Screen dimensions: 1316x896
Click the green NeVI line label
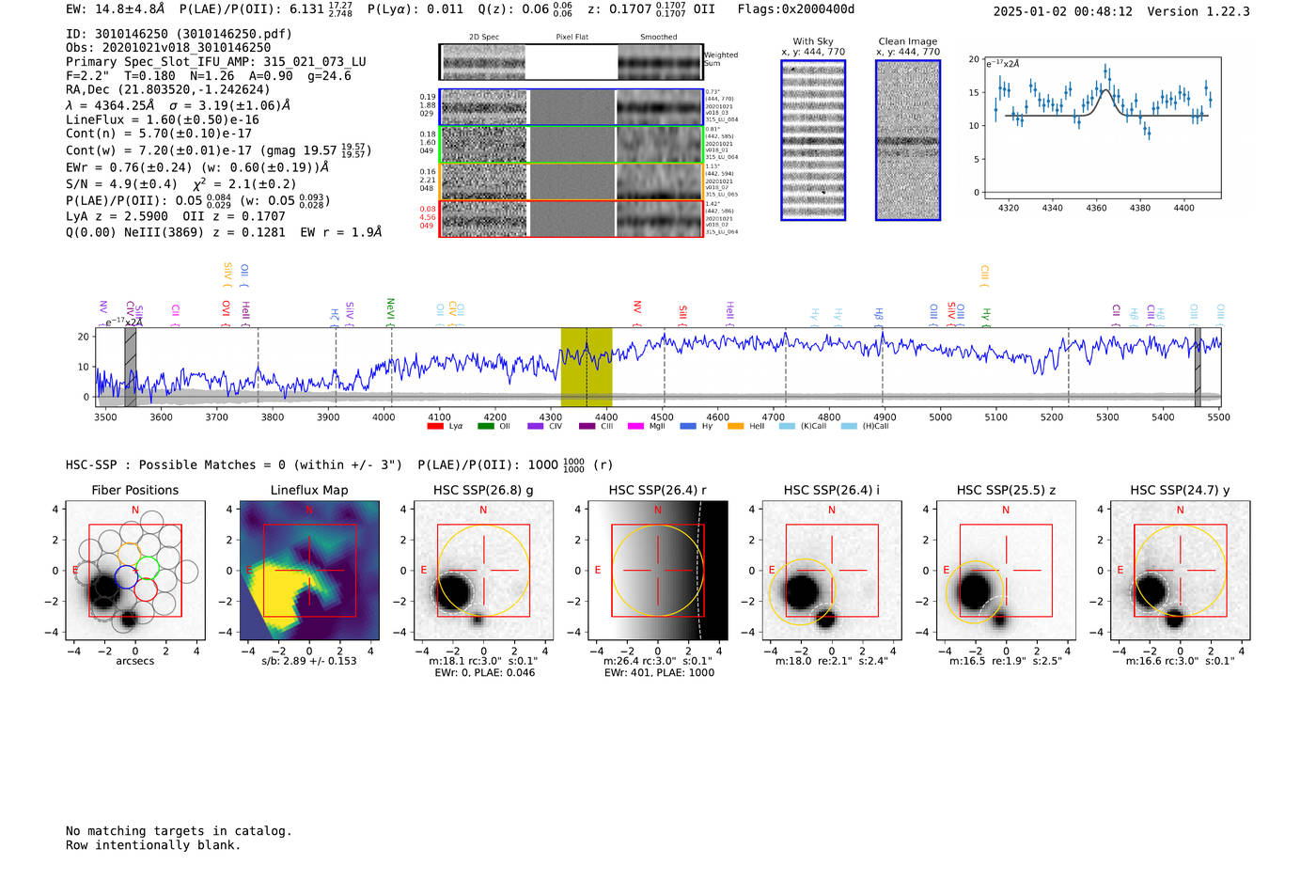pos(390,310)
